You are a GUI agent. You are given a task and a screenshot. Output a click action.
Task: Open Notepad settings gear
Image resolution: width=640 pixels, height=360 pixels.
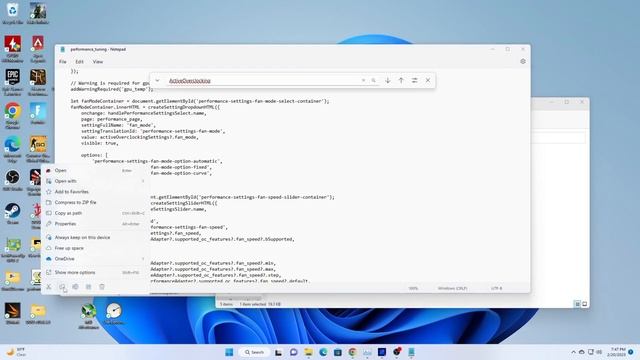tap(523, 62)
